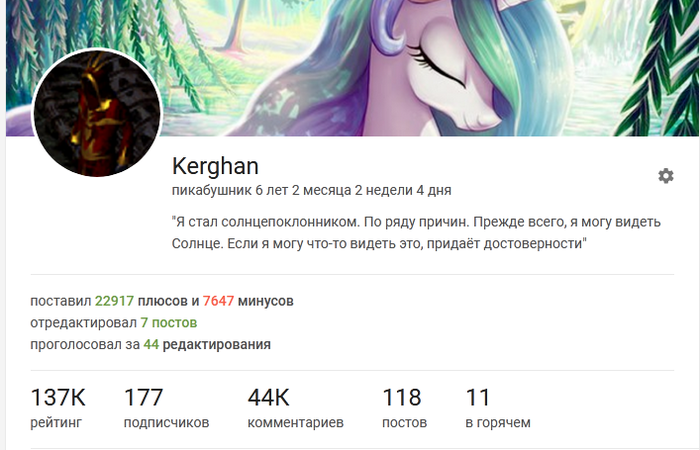The height and width of the screenshot is (450, 700).
Task: Click the солнцепоклонником profile quote text
Action: pos(417,233)
